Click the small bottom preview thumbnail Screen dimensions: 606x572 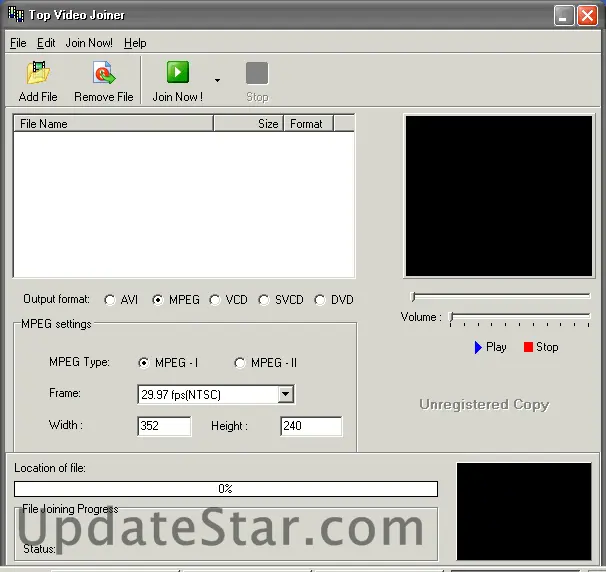pyautogui.click(x=524, y=511)
